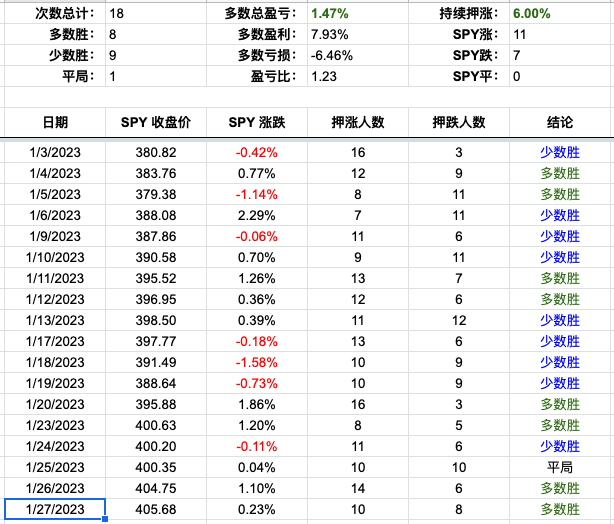
Task: Click closing price 383.76
Action: (x=156, y=173)
